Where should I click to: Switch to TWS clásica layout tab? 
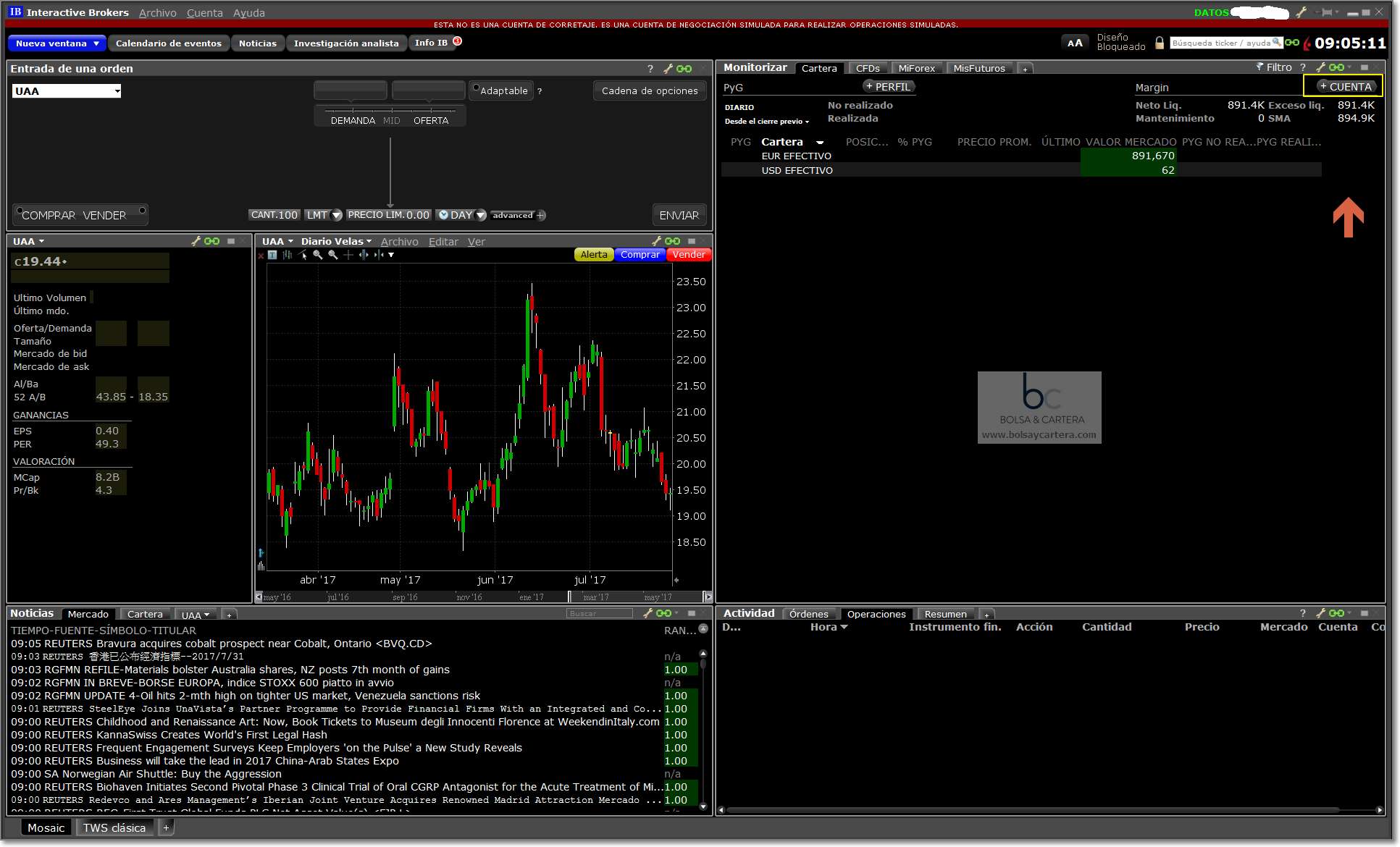click(x=114, y=827)
